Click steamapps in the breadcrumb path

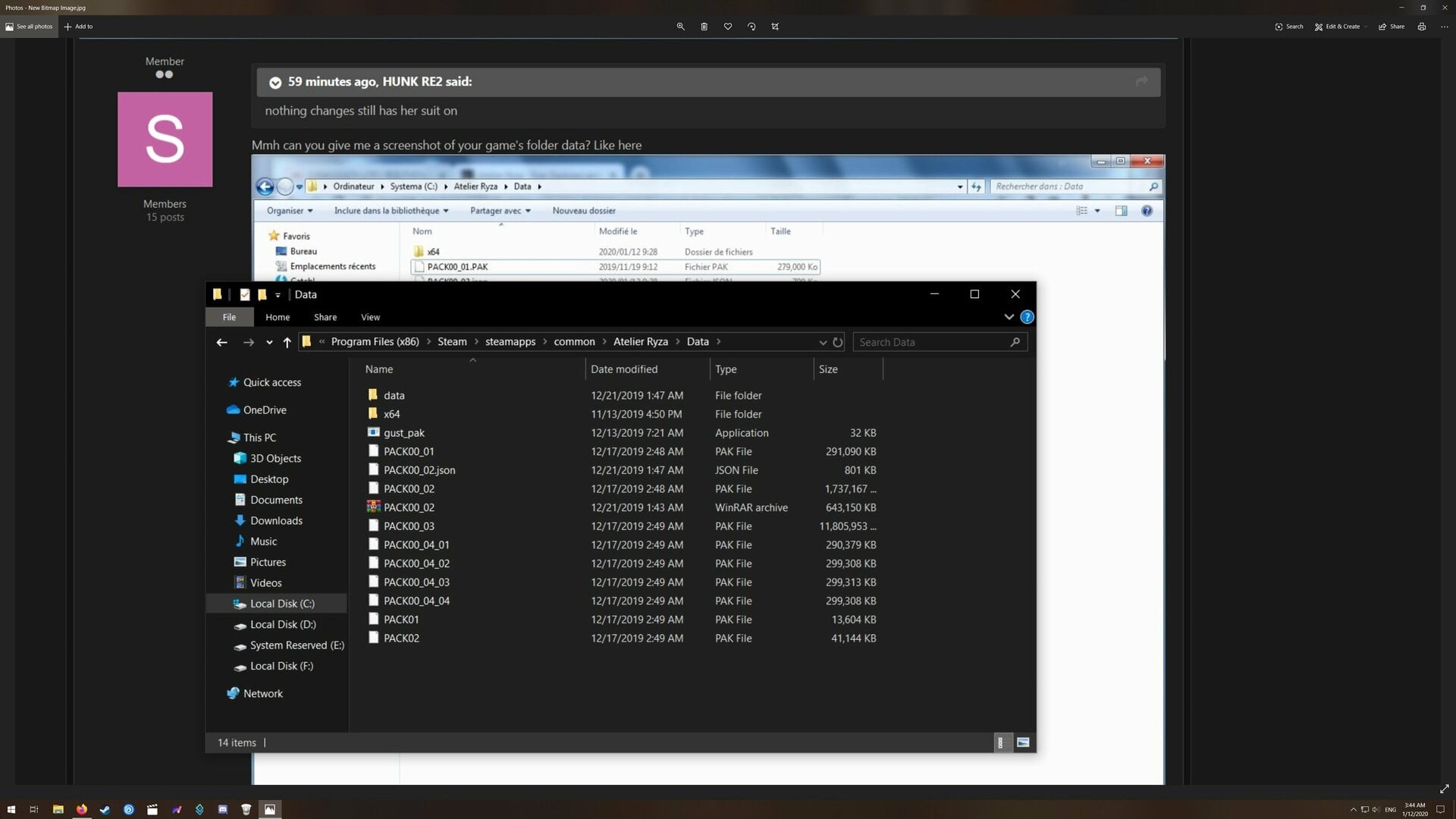click(x=510, y=342)
